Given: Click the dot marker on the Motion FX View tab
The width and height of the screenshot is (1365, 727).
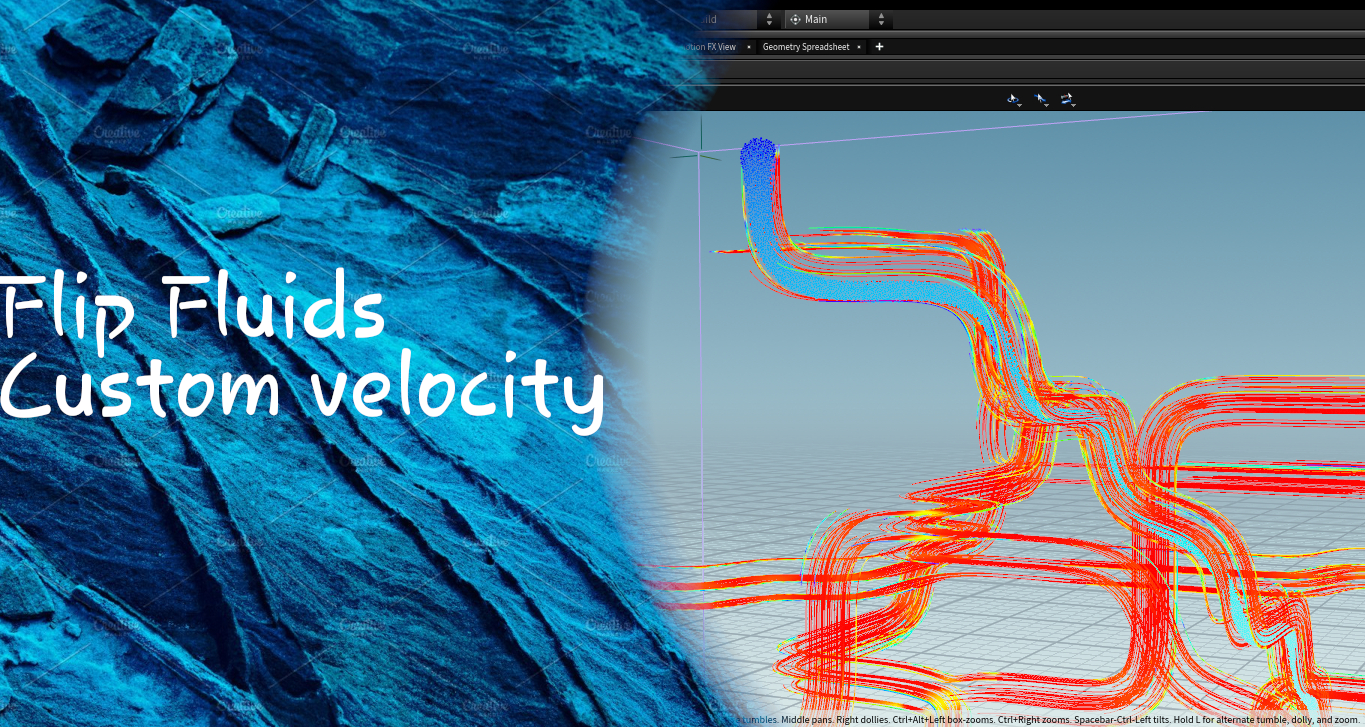Looking at the screenshot, I should coord(749,46).
